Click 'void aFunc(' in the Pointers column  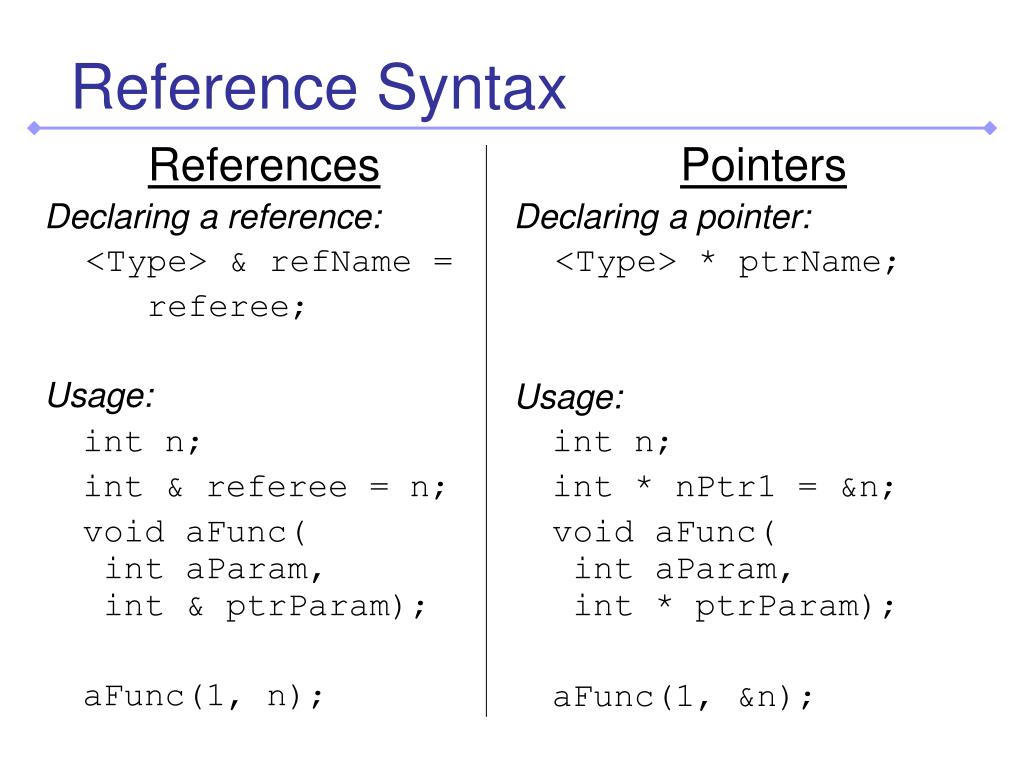pyautogui.click(x=664, y=533)
